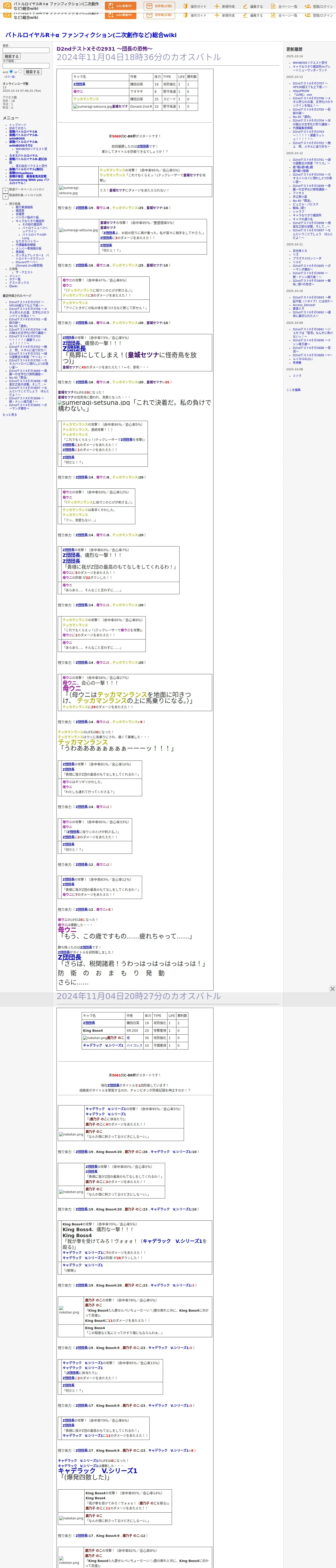Screen dimensions: 336x1568
Task: Open カオスバトルロイヤル menu link
Action: [x=23, y=156]
